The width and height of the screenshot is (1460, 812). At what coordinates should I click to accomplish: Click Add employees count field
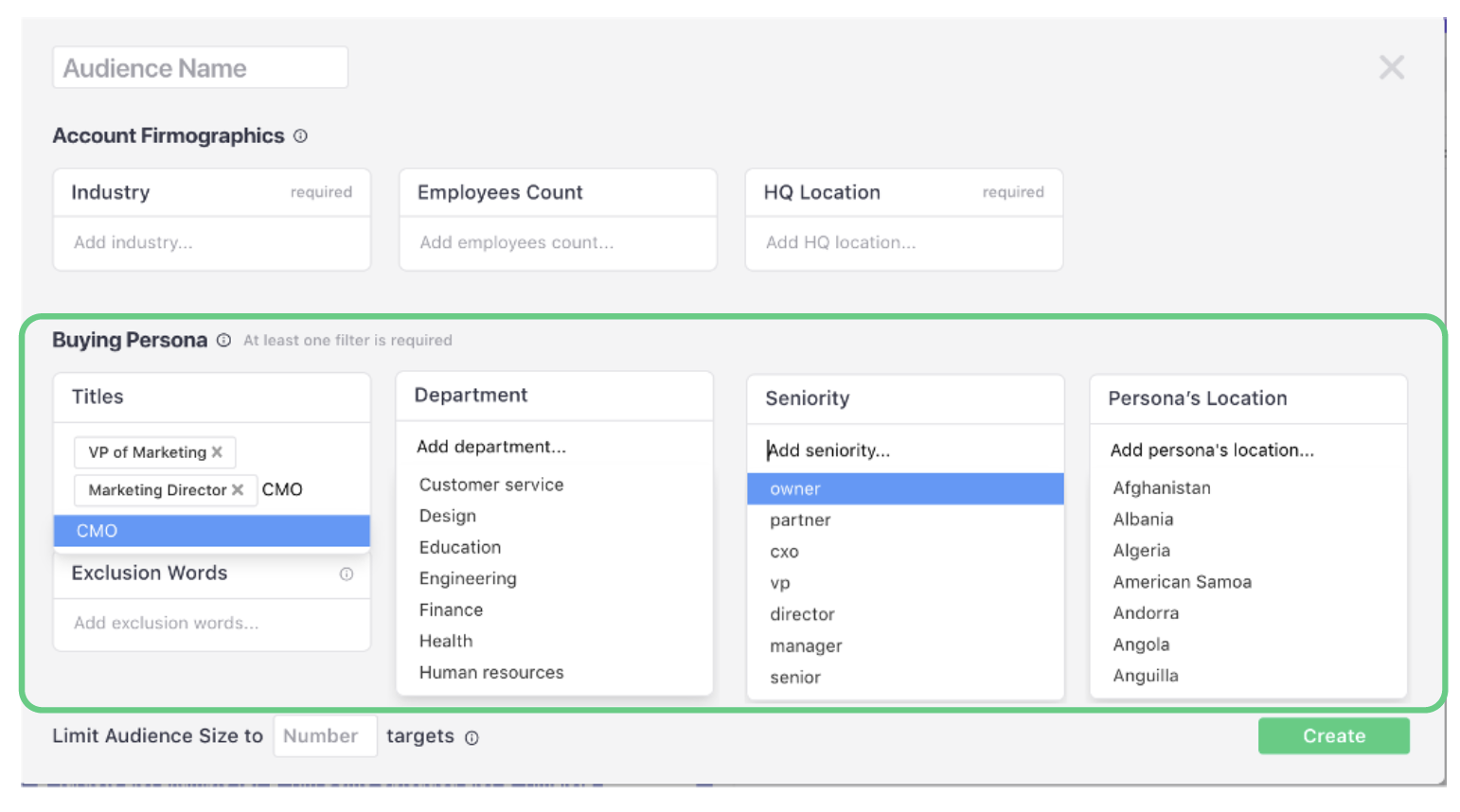557,243
